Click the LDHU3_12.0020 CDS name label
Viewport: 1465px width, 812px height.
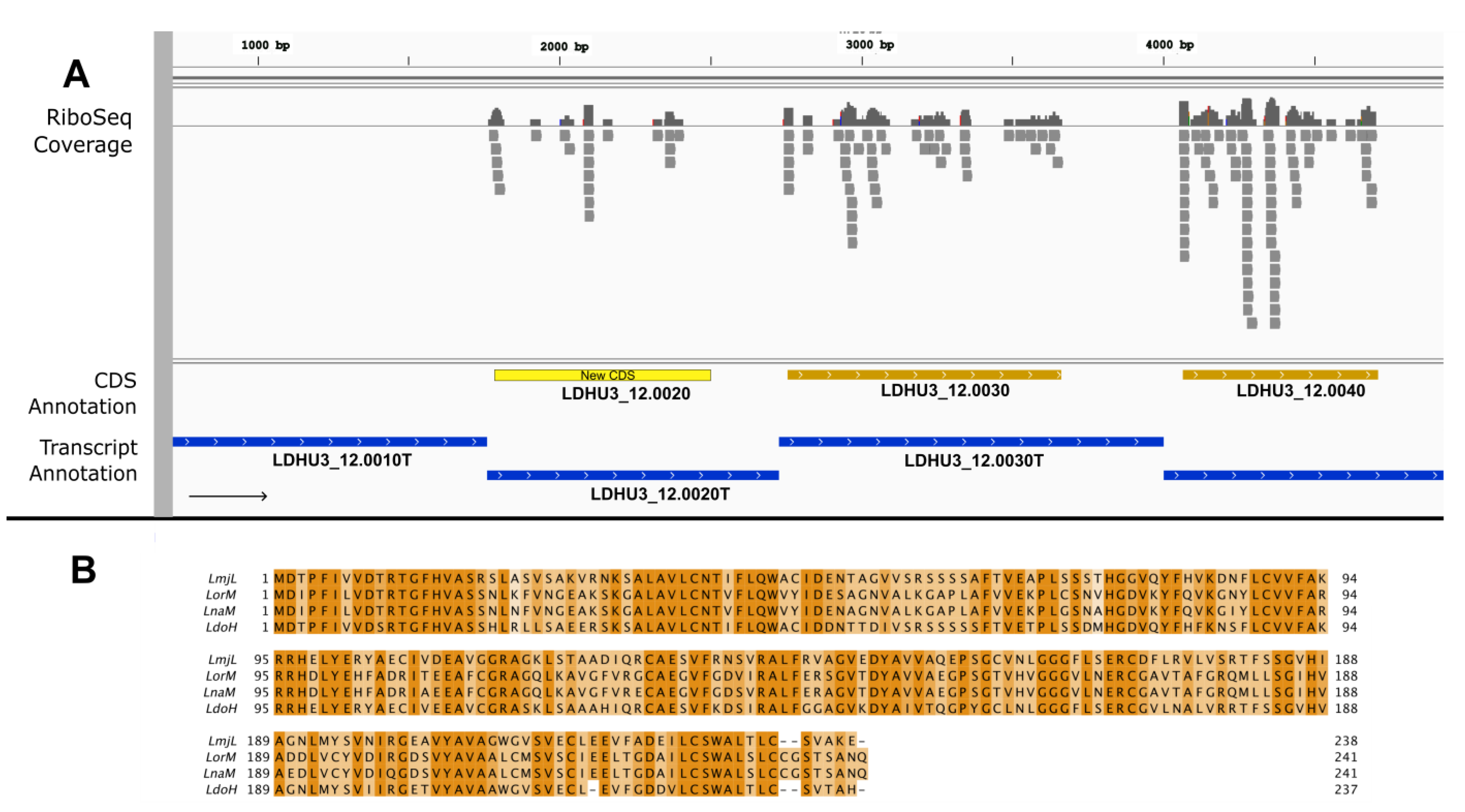tap(626, 394)
